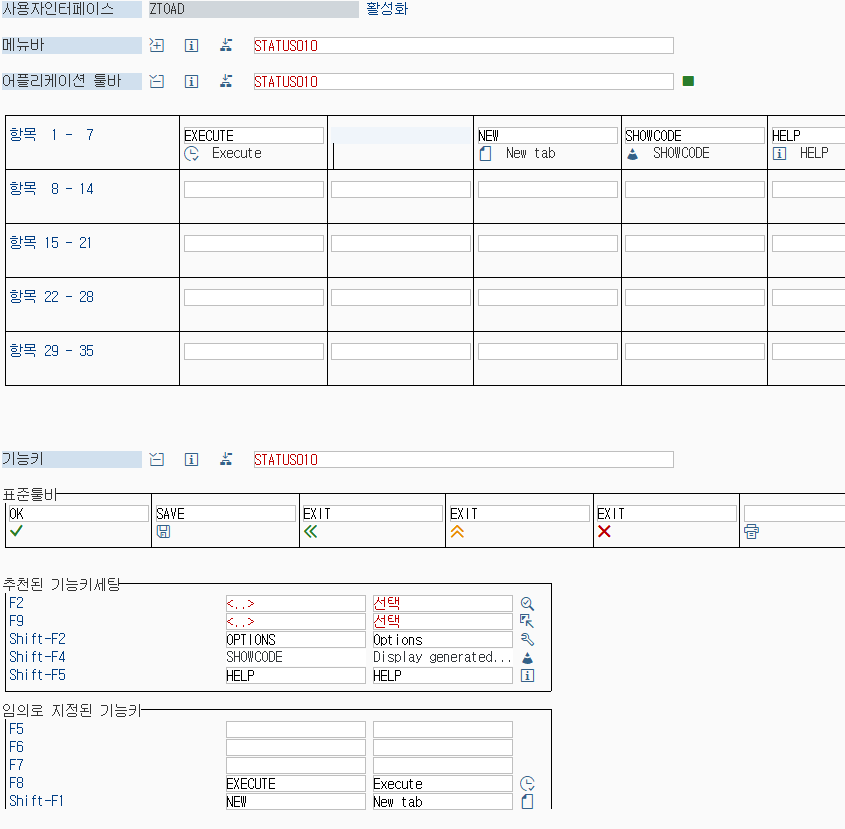Click EXIT field above the green back arrows
Screen dimensions: 845x829
pyautogui.click(x=372, y=514)
